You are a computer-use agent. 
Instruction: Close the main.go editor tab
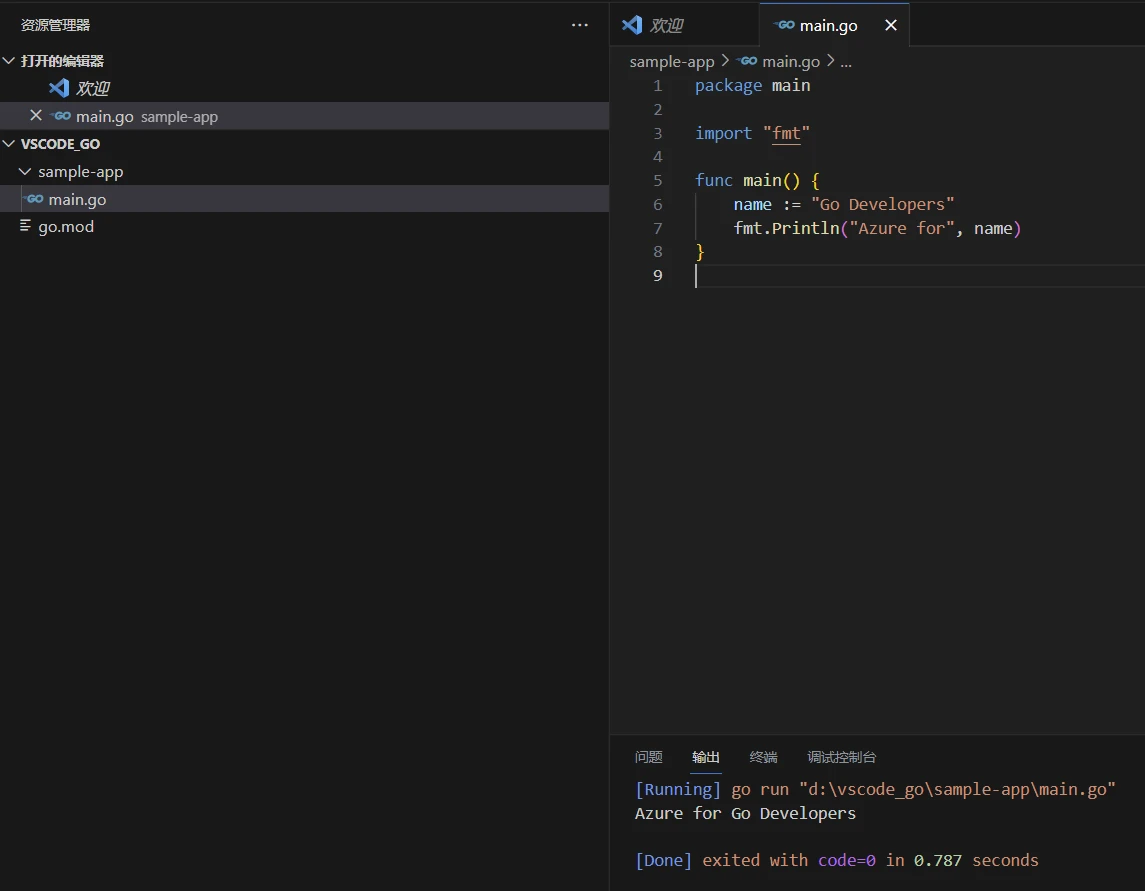coord(891,25)
